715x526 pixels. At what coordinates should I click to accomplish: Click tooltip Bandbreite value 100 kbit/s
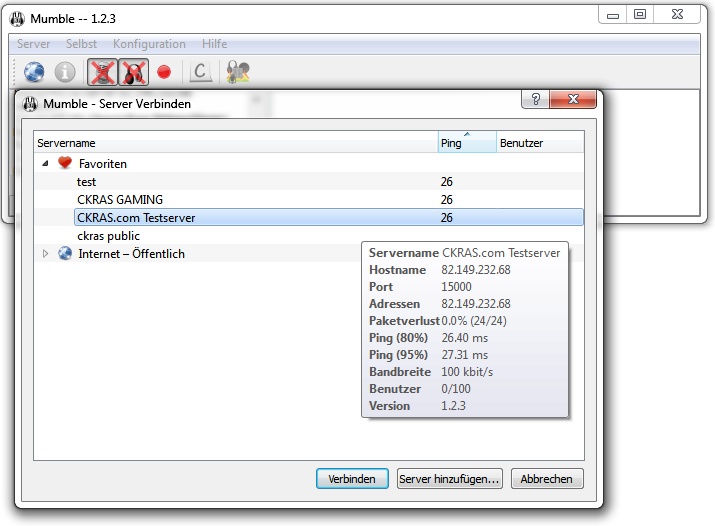pyautogui.click(x=467, y=372)
